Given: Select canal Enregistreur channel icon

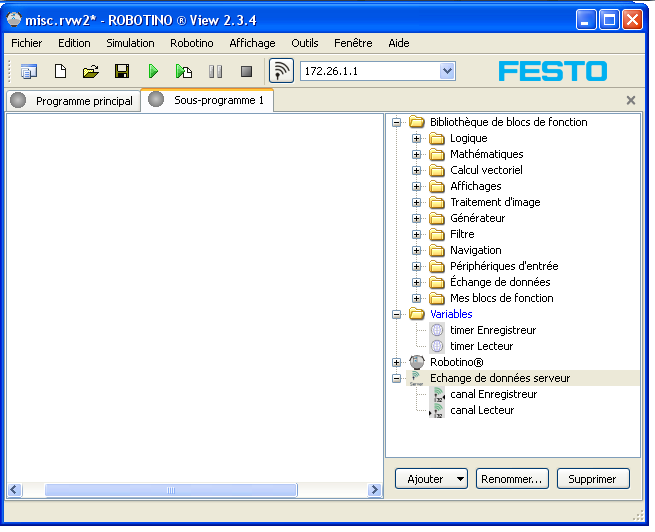Looking at the screenshot, I should click(x=438, y=394).
